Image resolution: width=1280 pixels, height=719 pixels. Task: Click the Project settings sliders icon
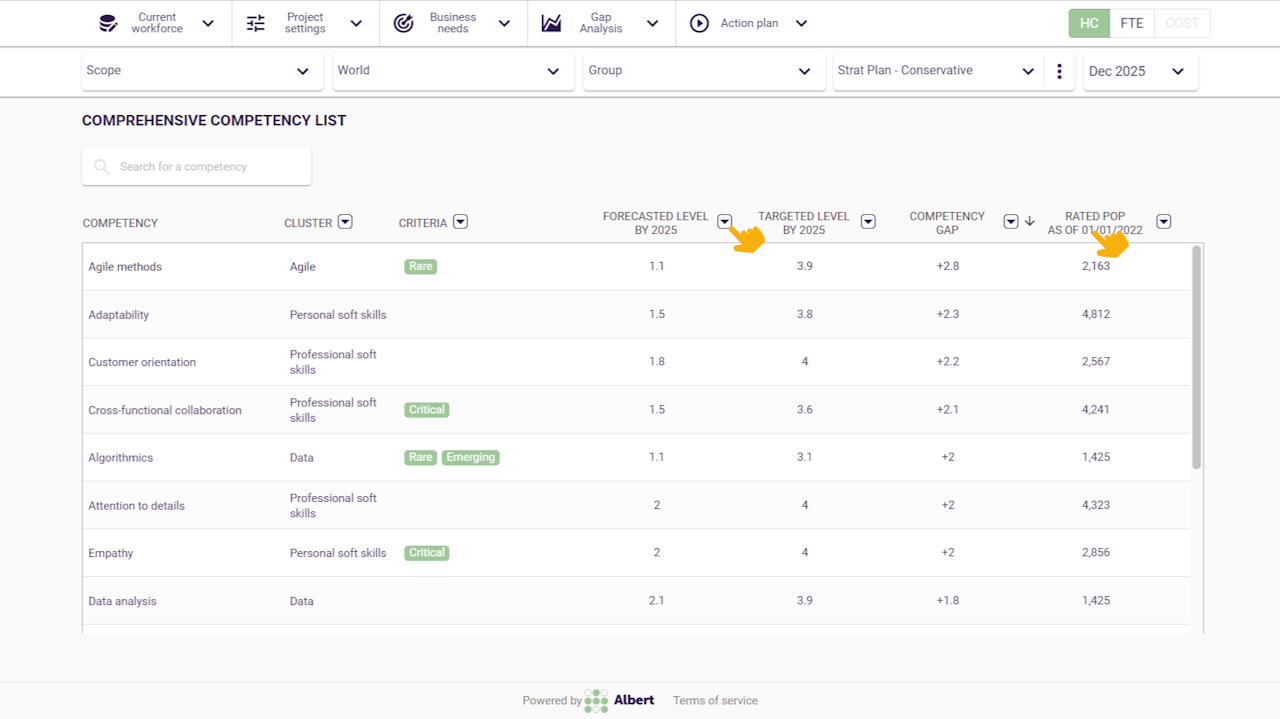coord(256,23)
